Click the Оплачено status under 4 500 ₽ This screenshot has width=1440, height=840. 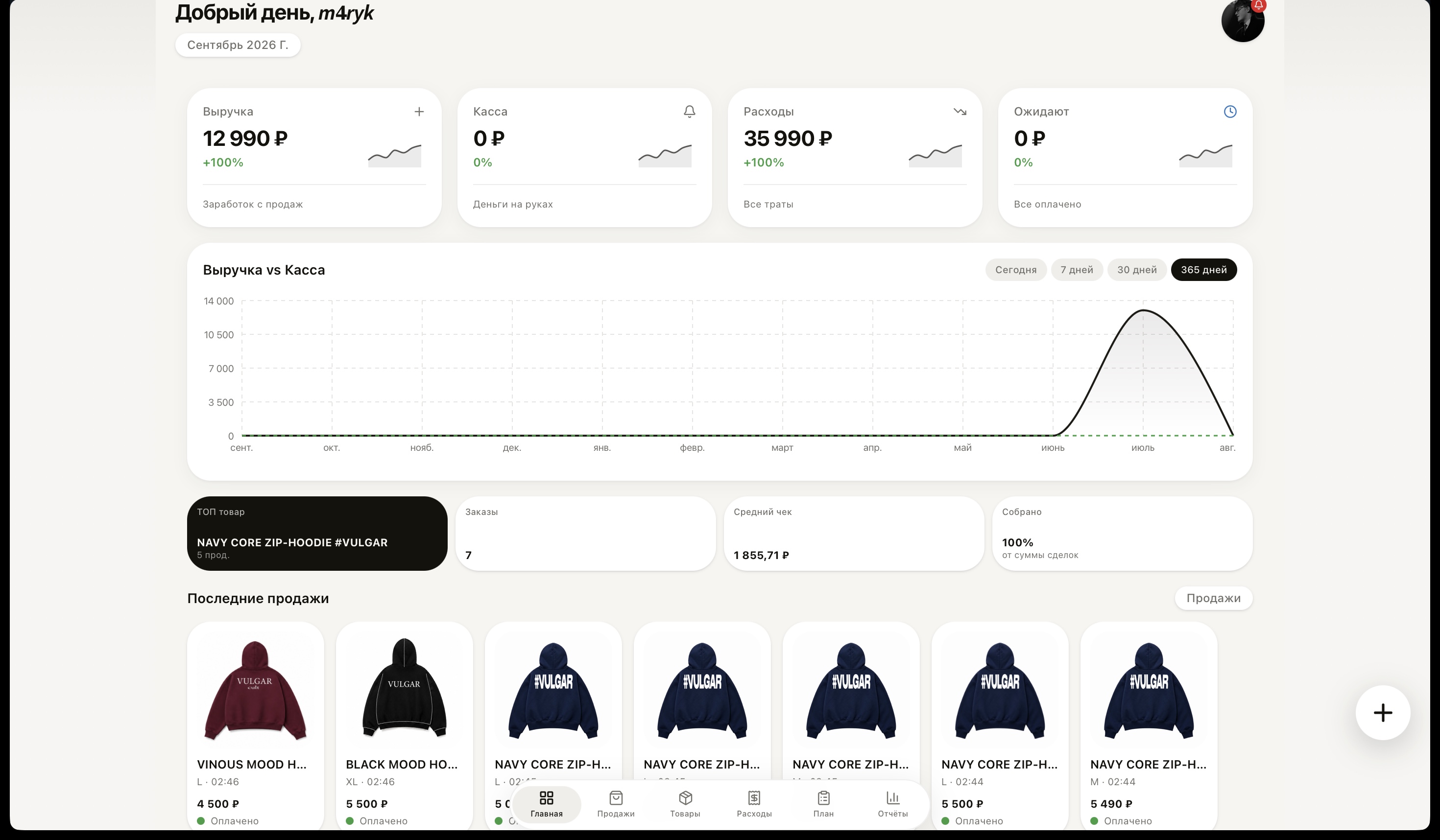(228, 821)
